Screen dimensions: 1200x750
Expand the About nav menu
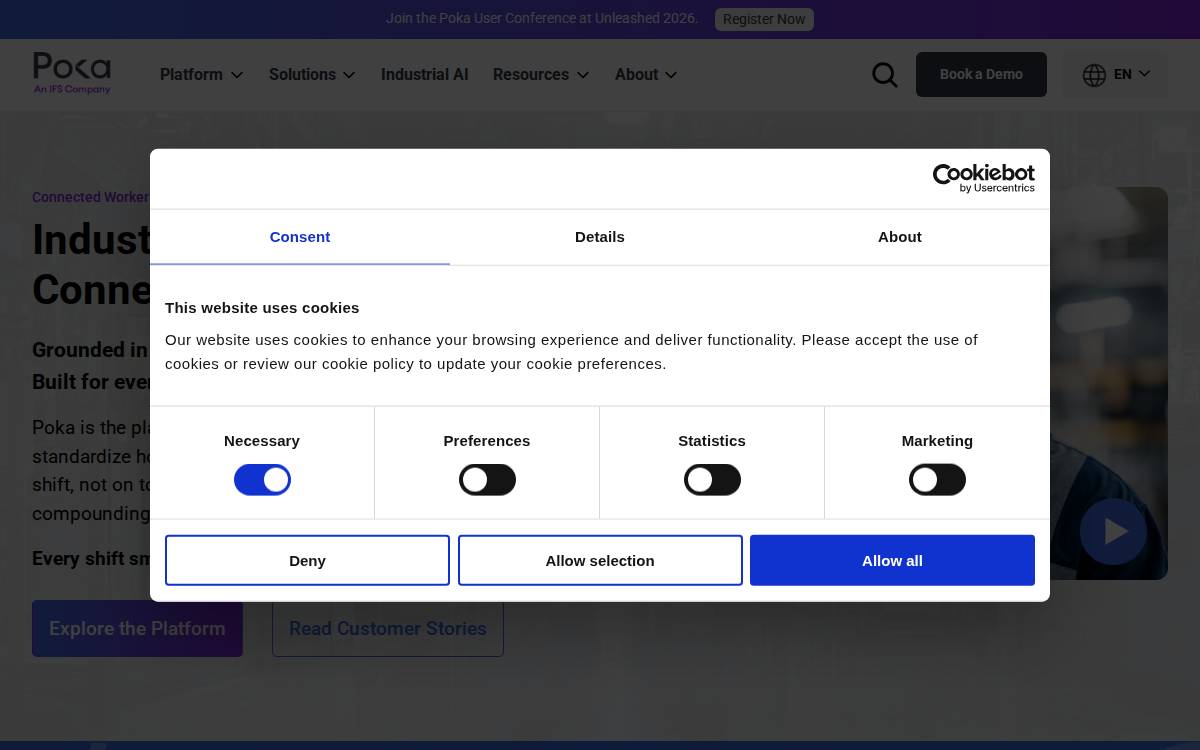(x=646, y=75)
